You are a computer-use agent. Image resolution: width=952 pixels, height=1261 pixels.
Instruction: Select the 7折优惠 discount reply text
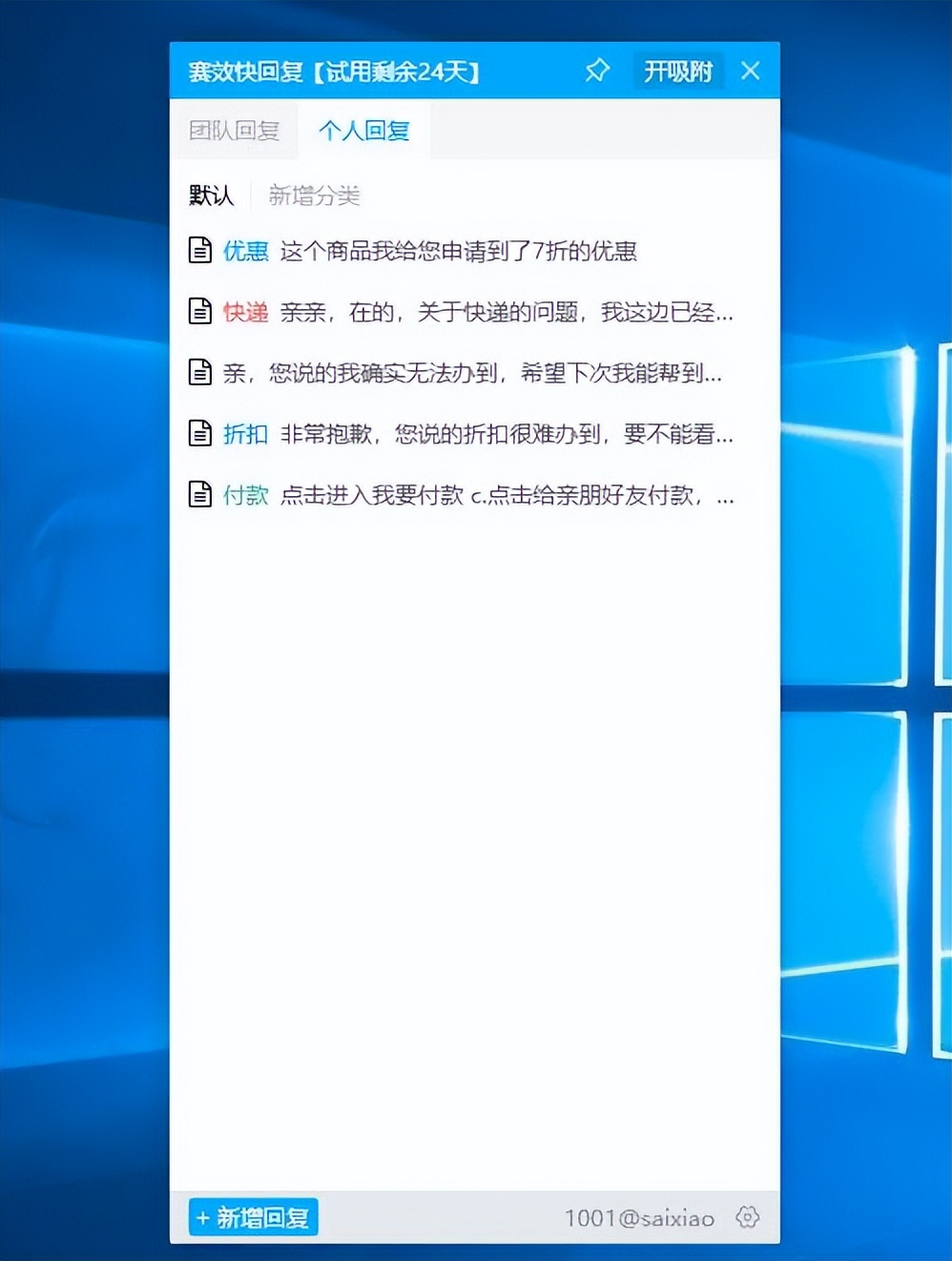pyautogui.click(x=462, y=252)
